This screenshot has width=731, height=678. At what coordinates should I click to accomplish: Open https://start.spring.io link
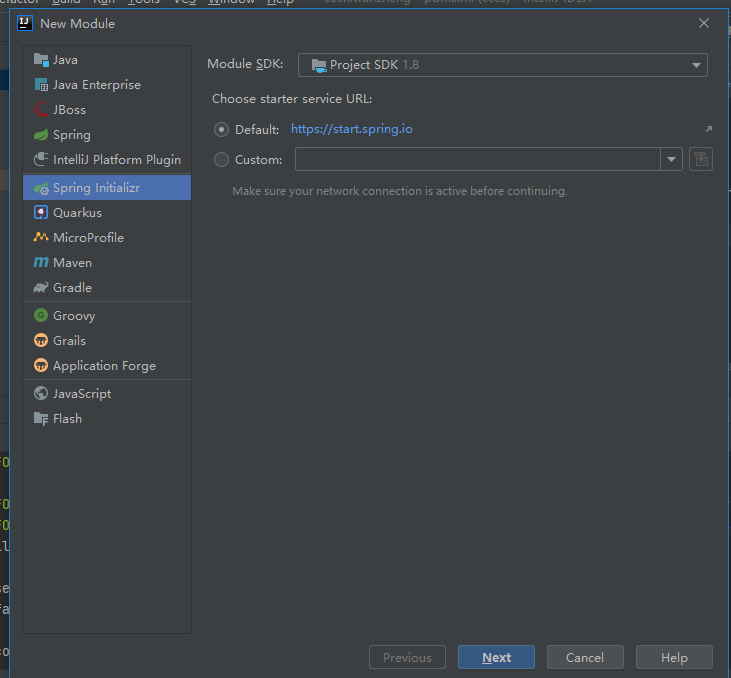[352, 129]
